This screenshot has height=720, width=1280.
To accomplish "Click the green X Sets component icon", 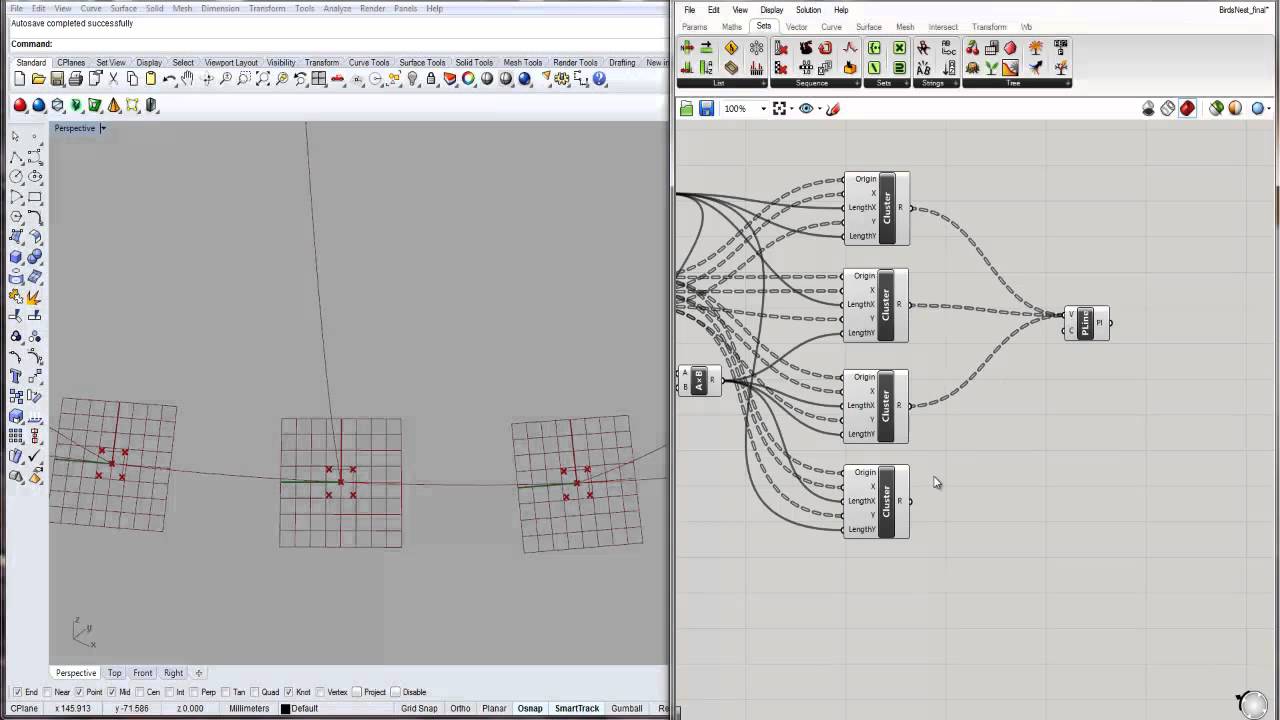I will tap(899, 48).
